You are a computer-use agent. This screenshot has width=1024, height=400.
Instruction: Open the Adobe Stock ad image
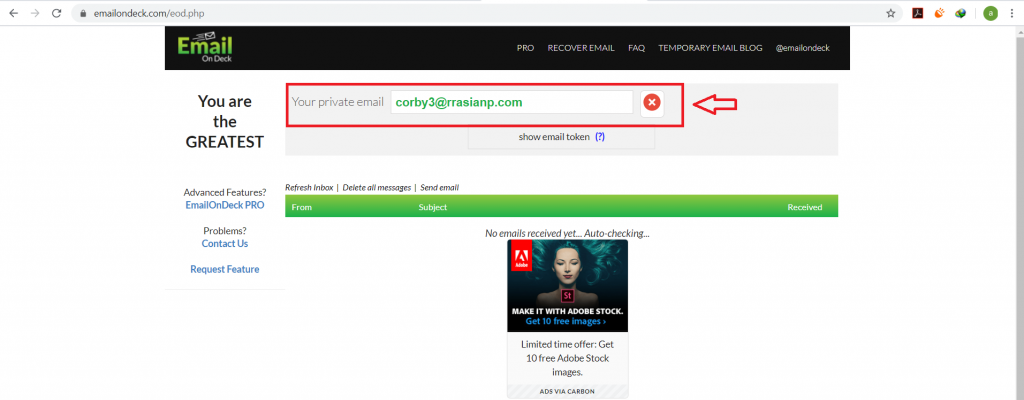568,286
